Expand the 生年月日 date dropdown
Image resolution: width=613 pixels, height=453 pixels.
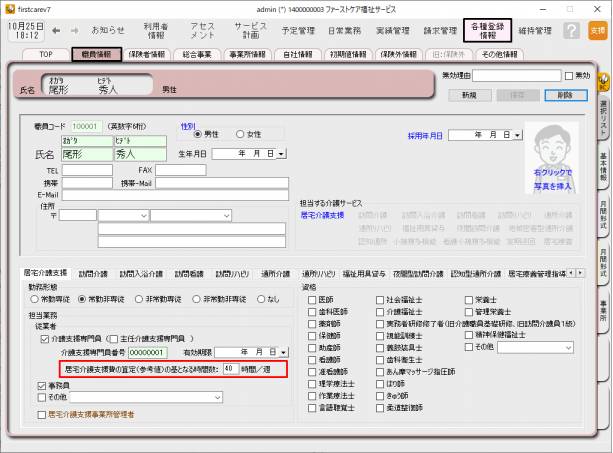point(281,154)
